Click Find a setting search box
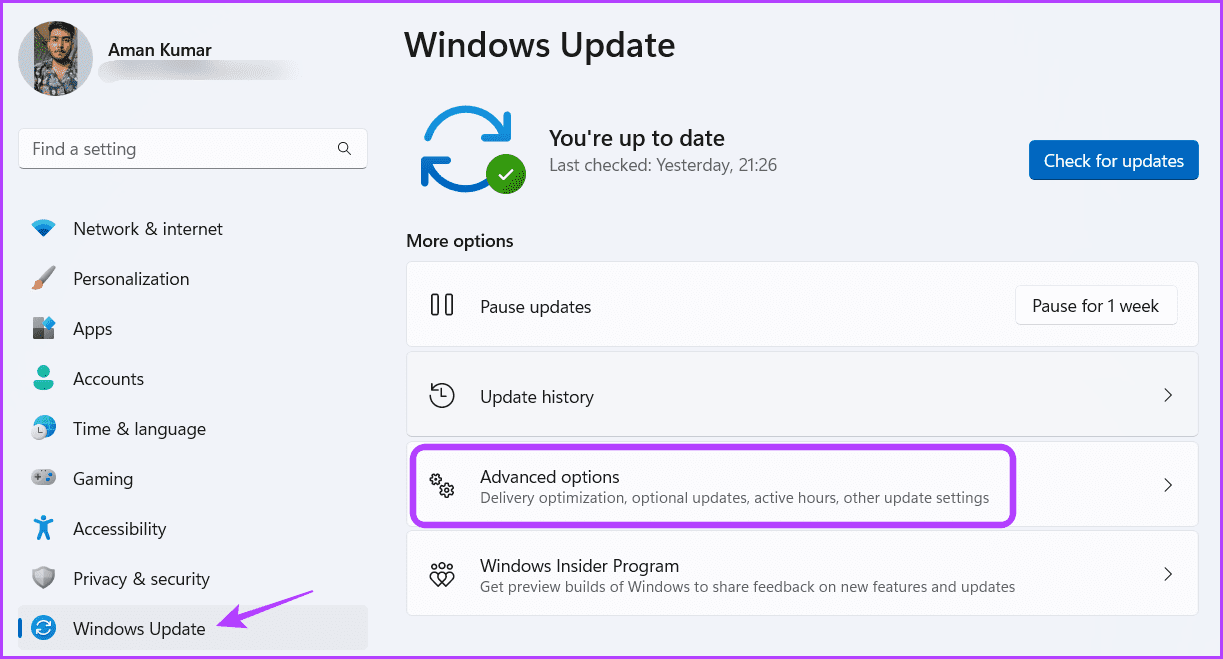Image resolution: width=1223 pixels, height=659 pixels. click(x=193, y=149)
